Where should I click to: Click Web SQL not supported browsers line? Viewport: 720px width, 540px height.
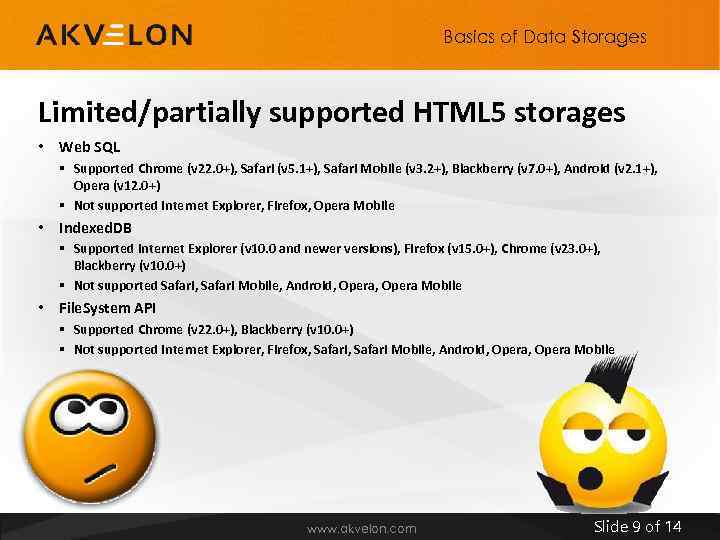point(234,205)
